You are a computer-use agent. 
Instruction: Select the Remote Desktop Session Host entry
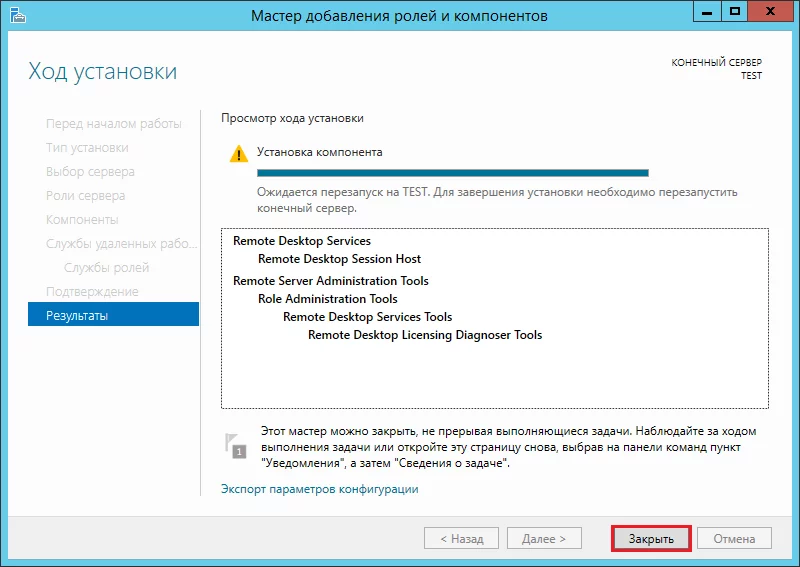(x=339, y=259)
